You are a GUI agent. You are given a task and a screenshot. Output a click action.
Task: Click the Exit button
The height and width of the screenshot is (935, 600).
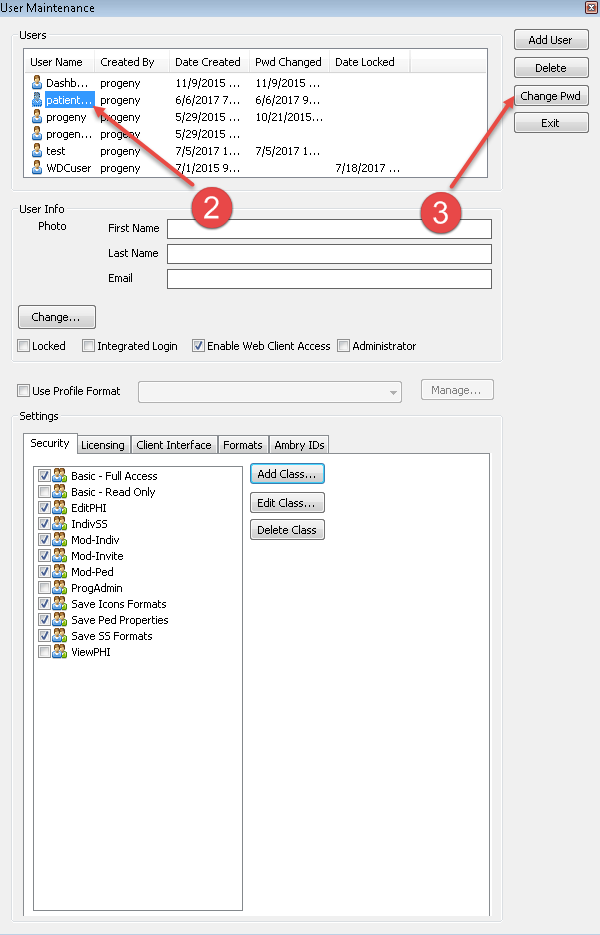551,123
